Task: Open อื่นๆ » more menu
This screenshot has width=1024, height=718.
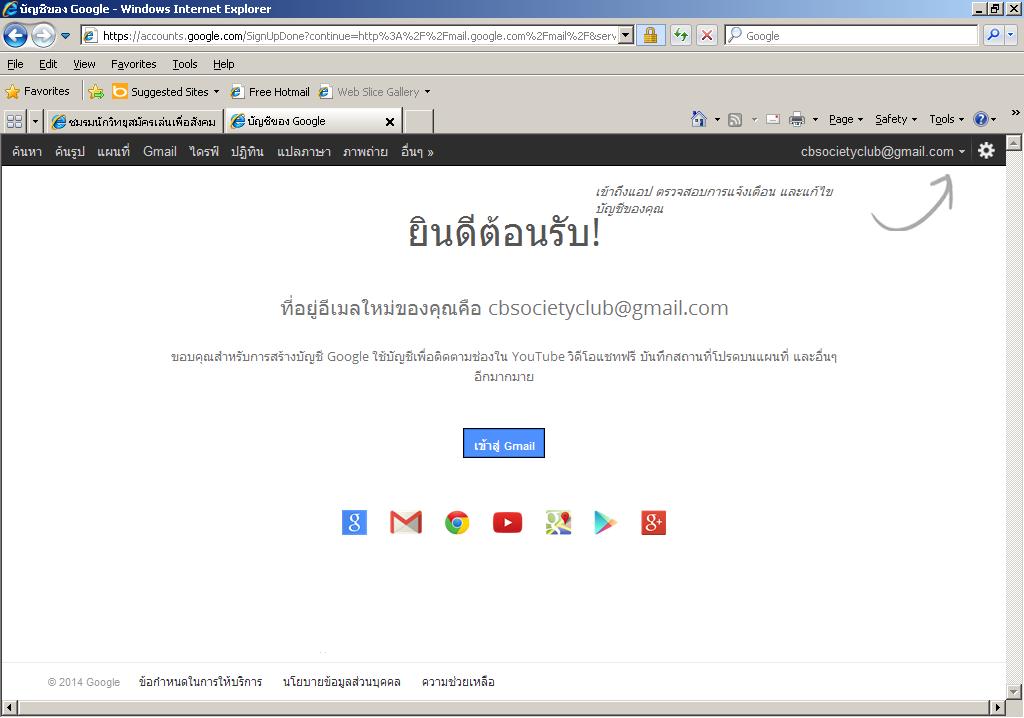Action: coord(417,152)
